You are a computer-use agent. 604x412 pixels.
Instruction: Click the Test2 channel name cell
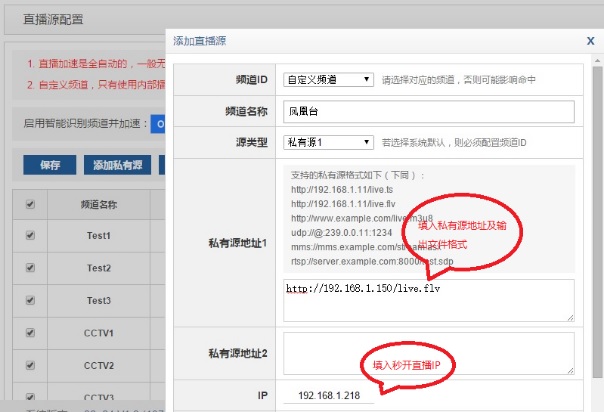pyautogui.click(x=99, y=268)
